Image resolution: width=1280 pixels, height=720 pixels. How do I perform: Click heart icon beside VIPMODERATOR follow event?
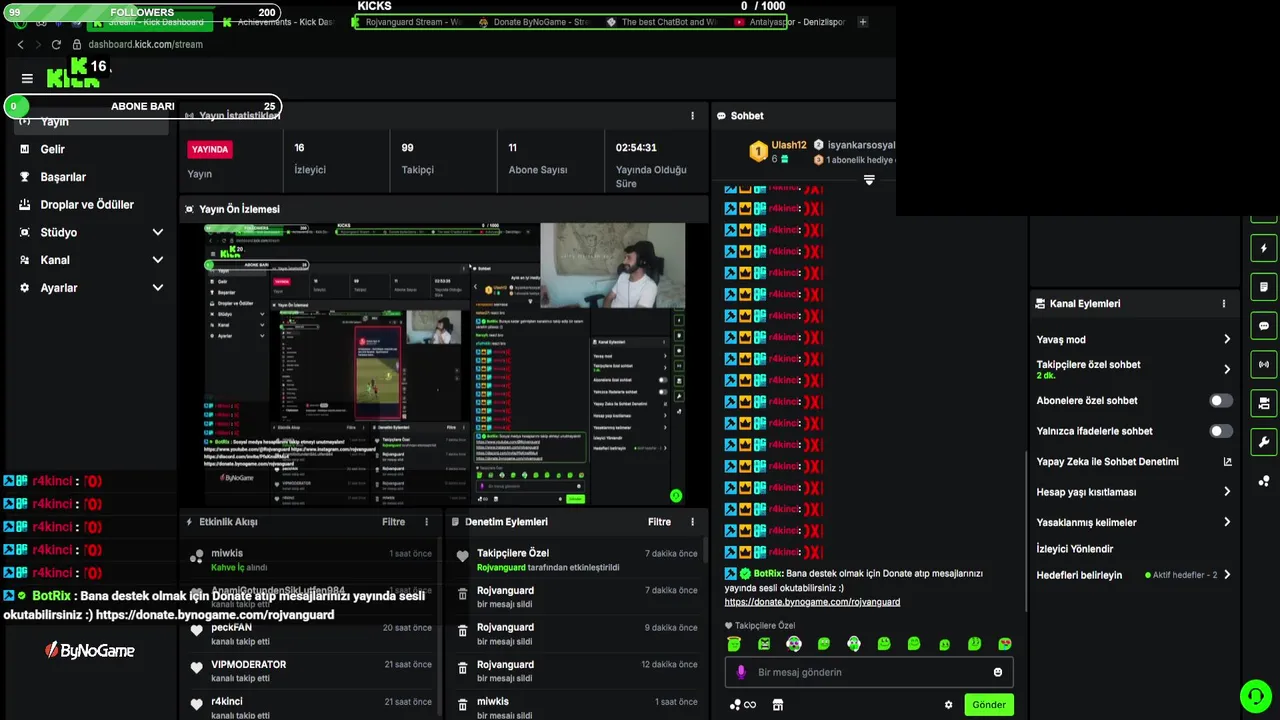196,668
